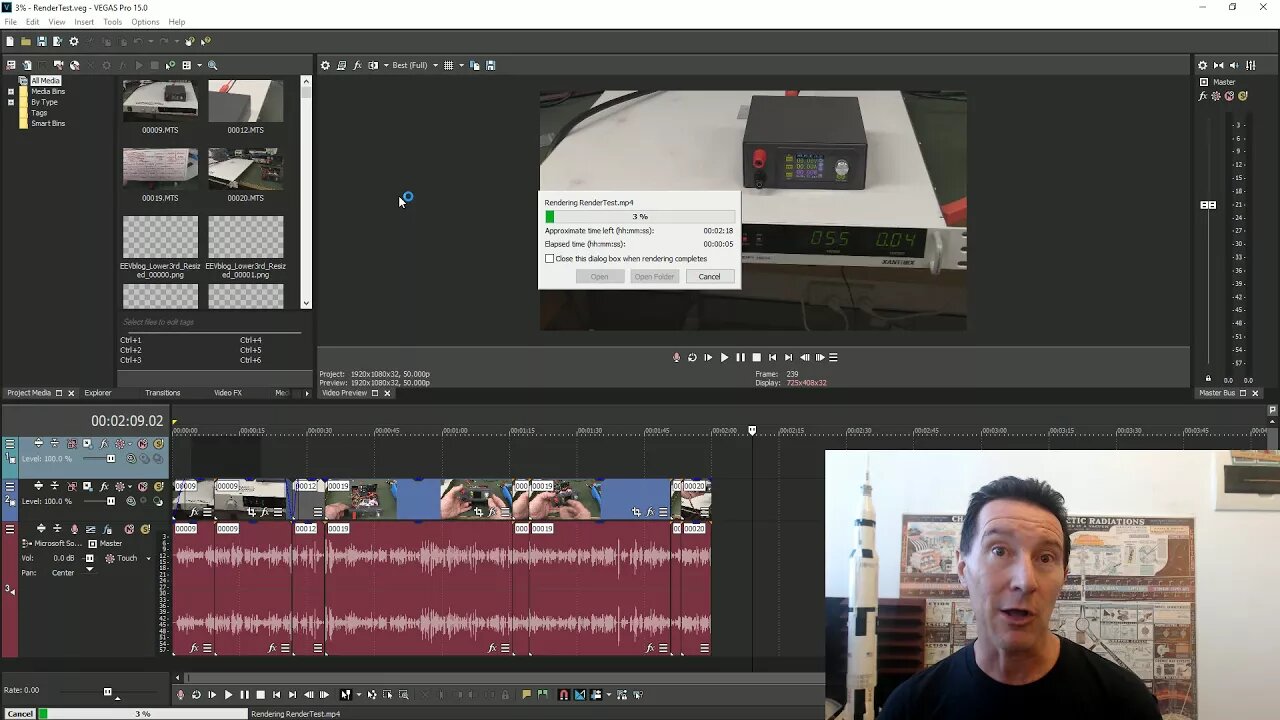
Task: Open Video Preview project properties gear
Action: pyautogui.click(x=325, y=65)
